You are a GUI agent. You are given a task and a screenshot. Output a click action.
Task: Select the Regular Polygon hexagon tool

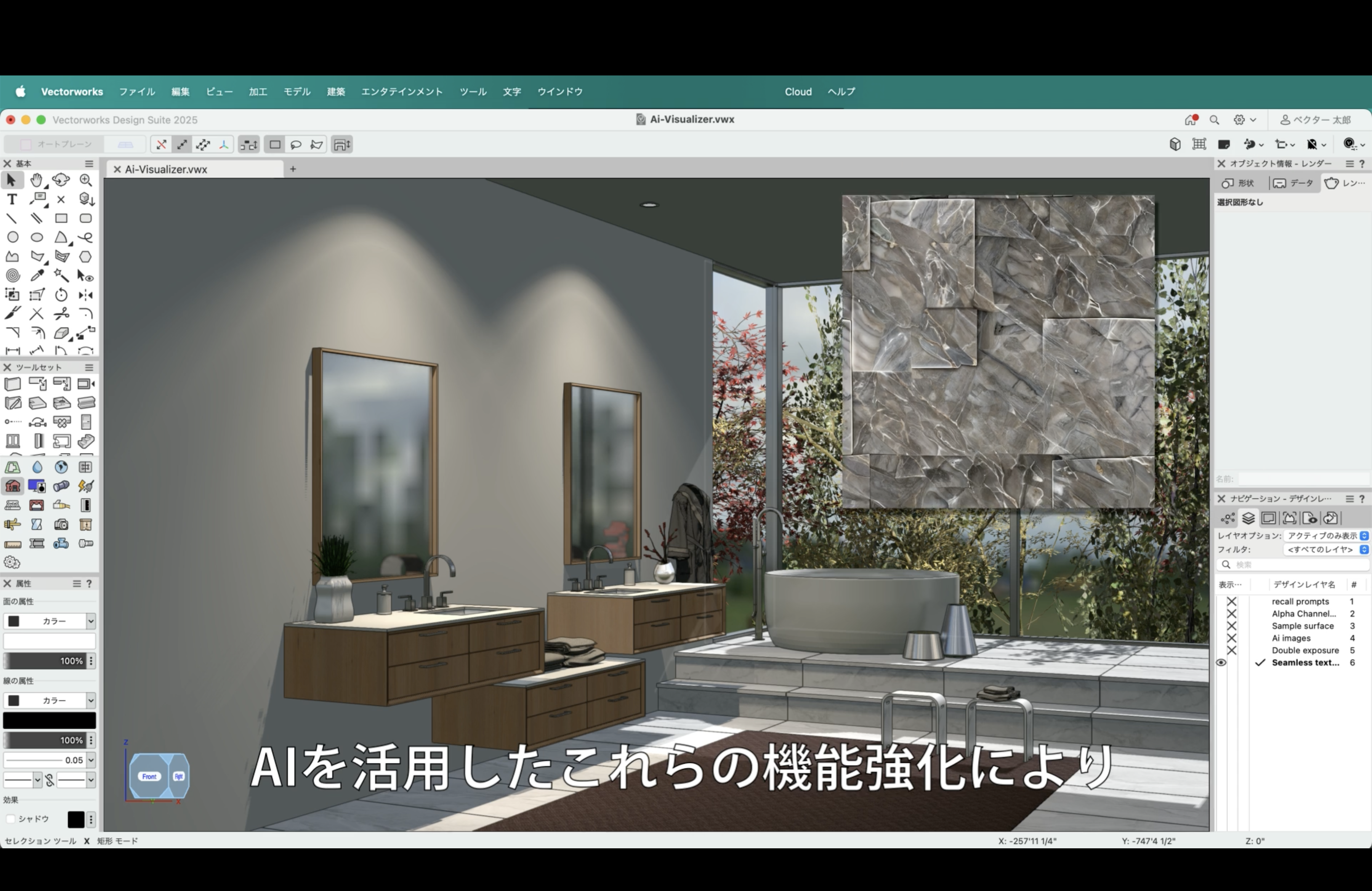pyautogui.click(x=85, y=256)
